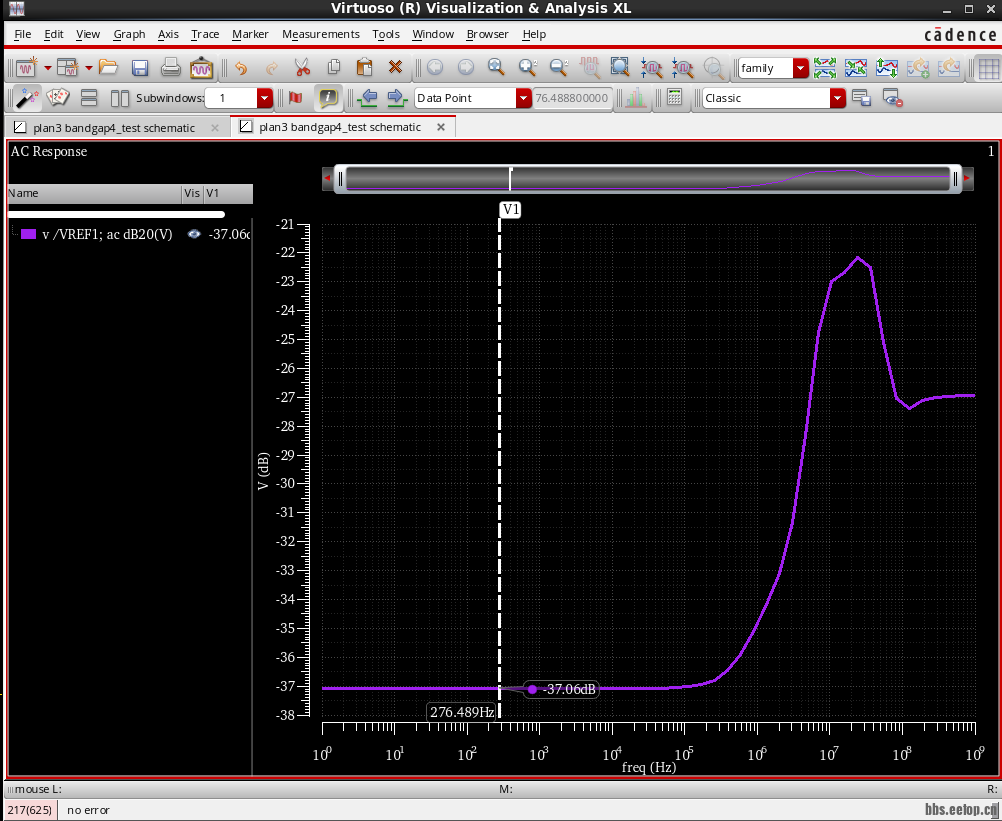Click the Print icon

point(171,68)
